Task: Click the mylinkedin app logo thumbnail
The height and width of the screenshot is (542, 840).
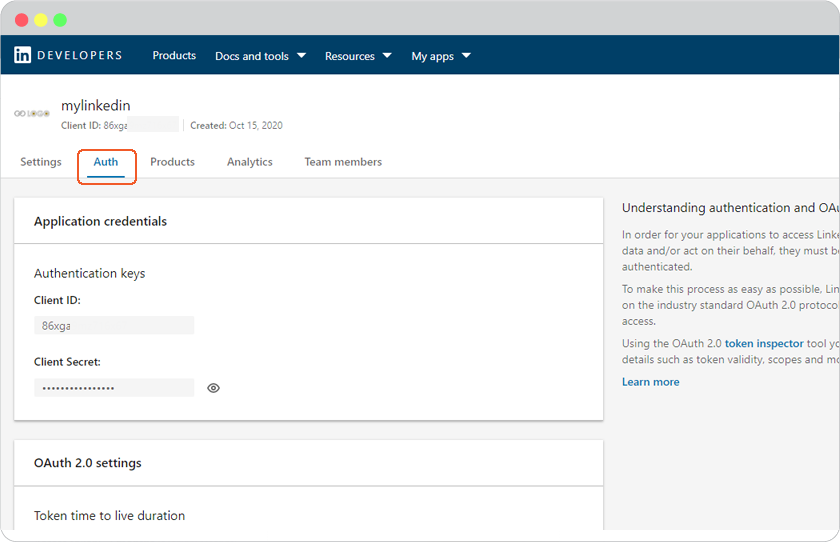Action: click(x=32, y=114)
